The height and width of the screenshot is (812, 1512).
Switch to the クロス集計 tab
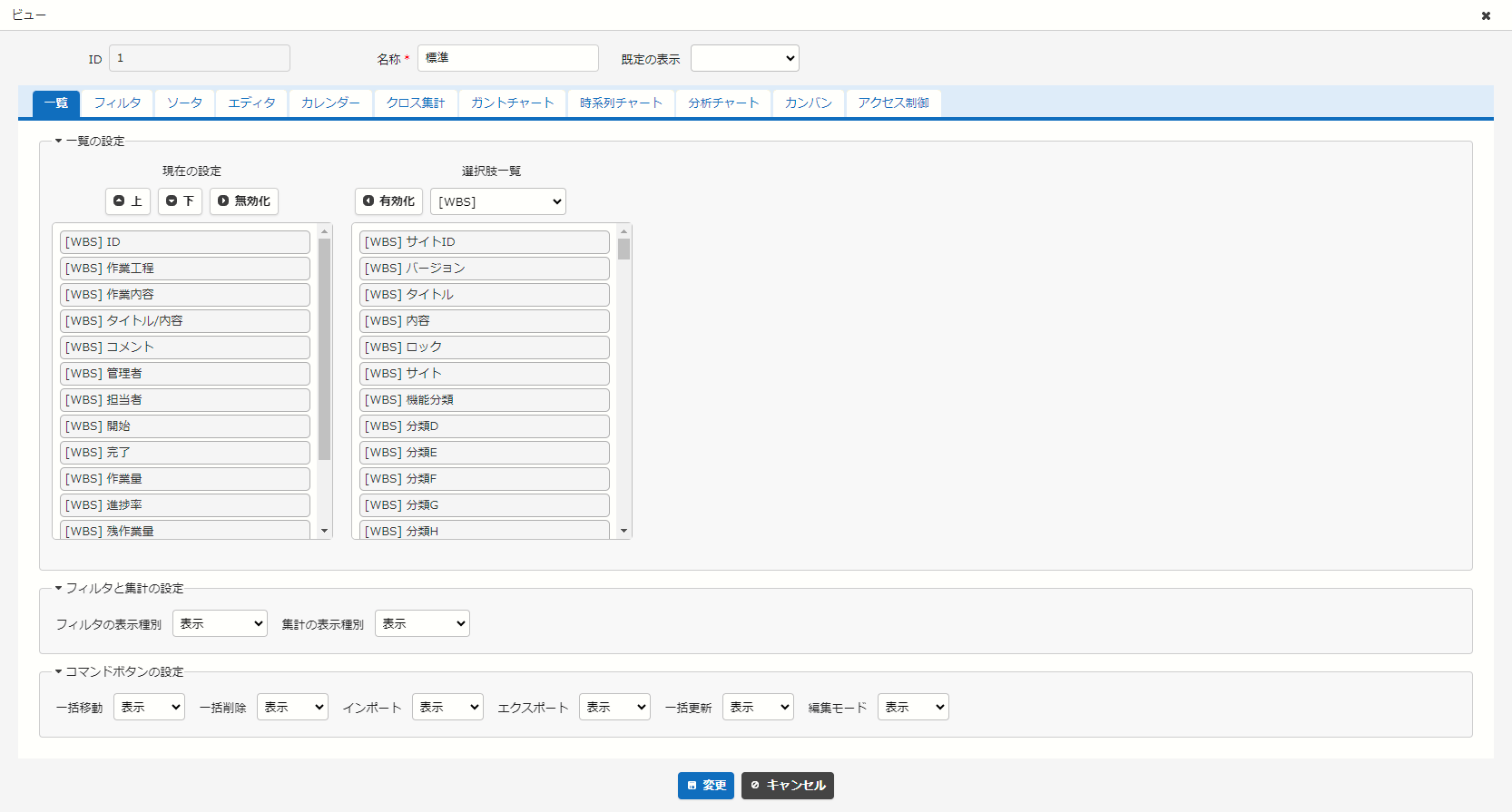click(x=416, y=103)
